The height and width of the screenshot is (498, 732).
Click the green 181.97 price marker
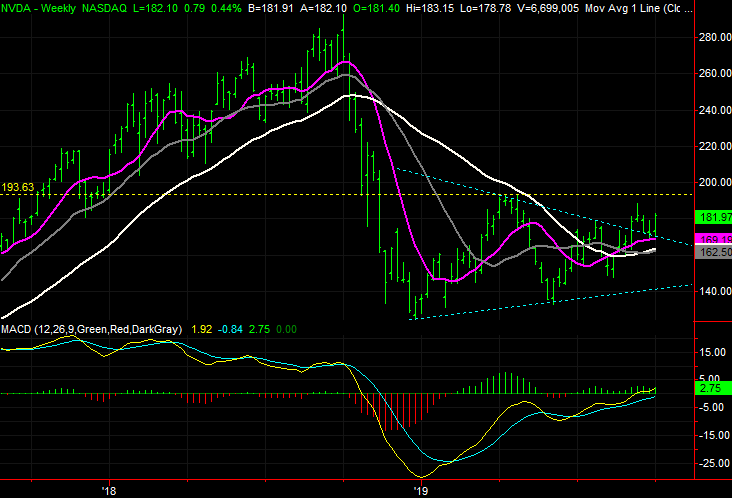pos(713,217)
